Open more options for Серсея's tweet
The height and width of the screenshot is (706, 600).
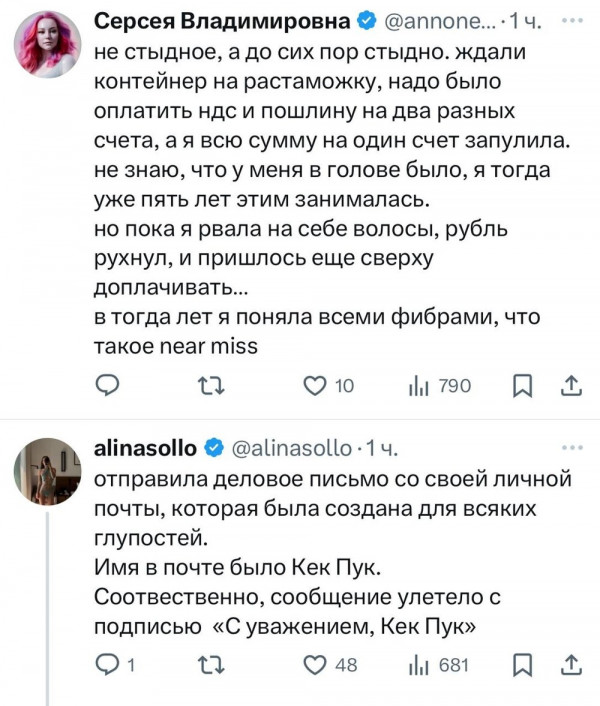click(x=572, y=20)
